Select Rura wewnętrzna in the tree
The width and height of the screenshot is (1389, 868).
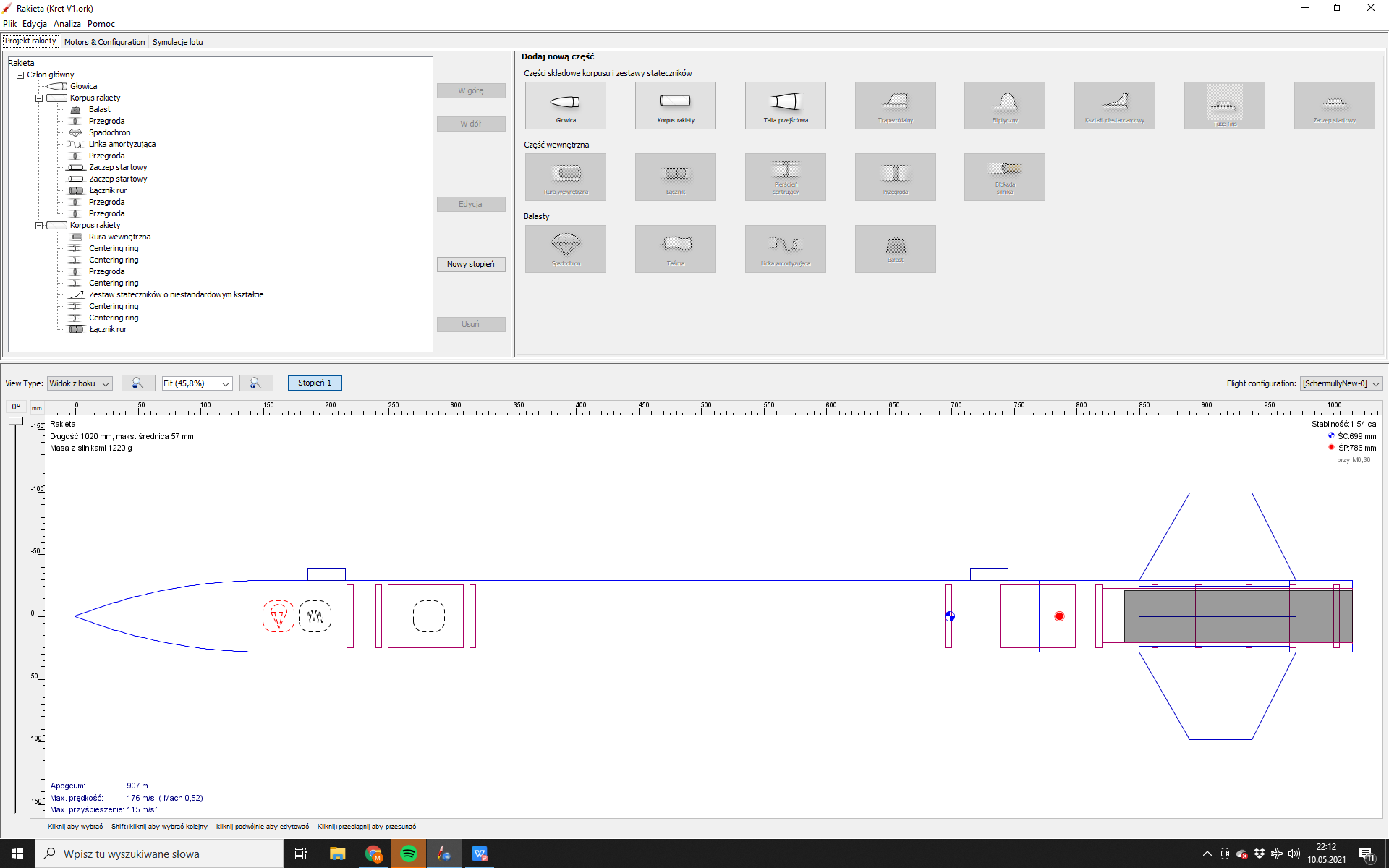[x=120, y=237]
